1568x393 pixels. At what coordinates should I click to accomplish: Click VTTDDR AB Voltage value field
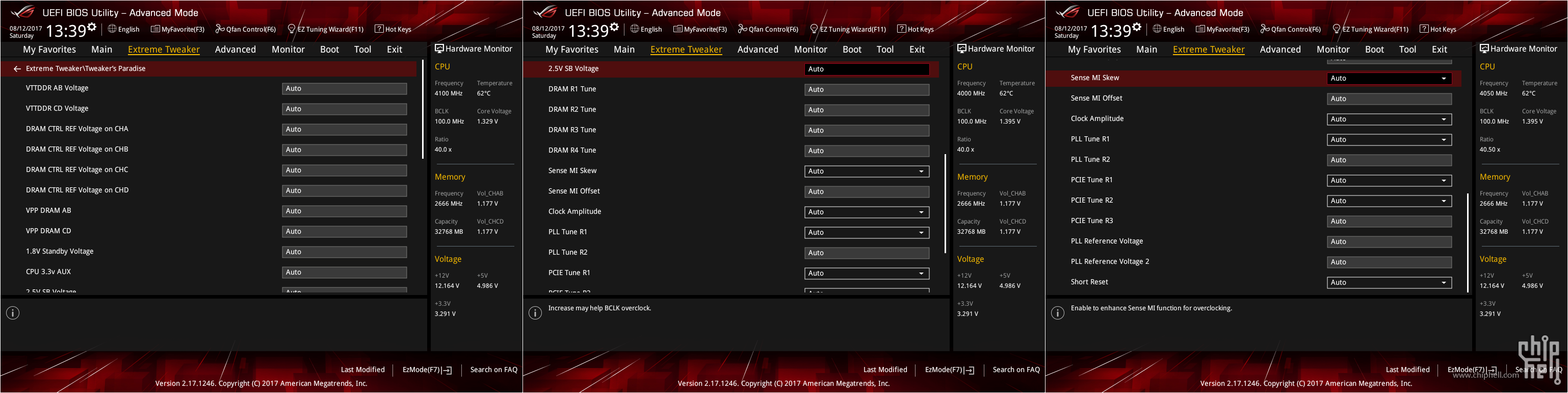point(345,89)
